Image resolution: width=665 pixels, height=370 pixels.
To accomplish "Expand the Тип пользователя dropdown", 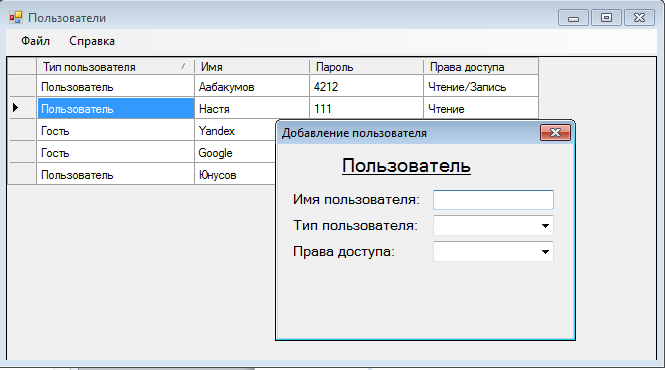I will [x=545, y=226].
